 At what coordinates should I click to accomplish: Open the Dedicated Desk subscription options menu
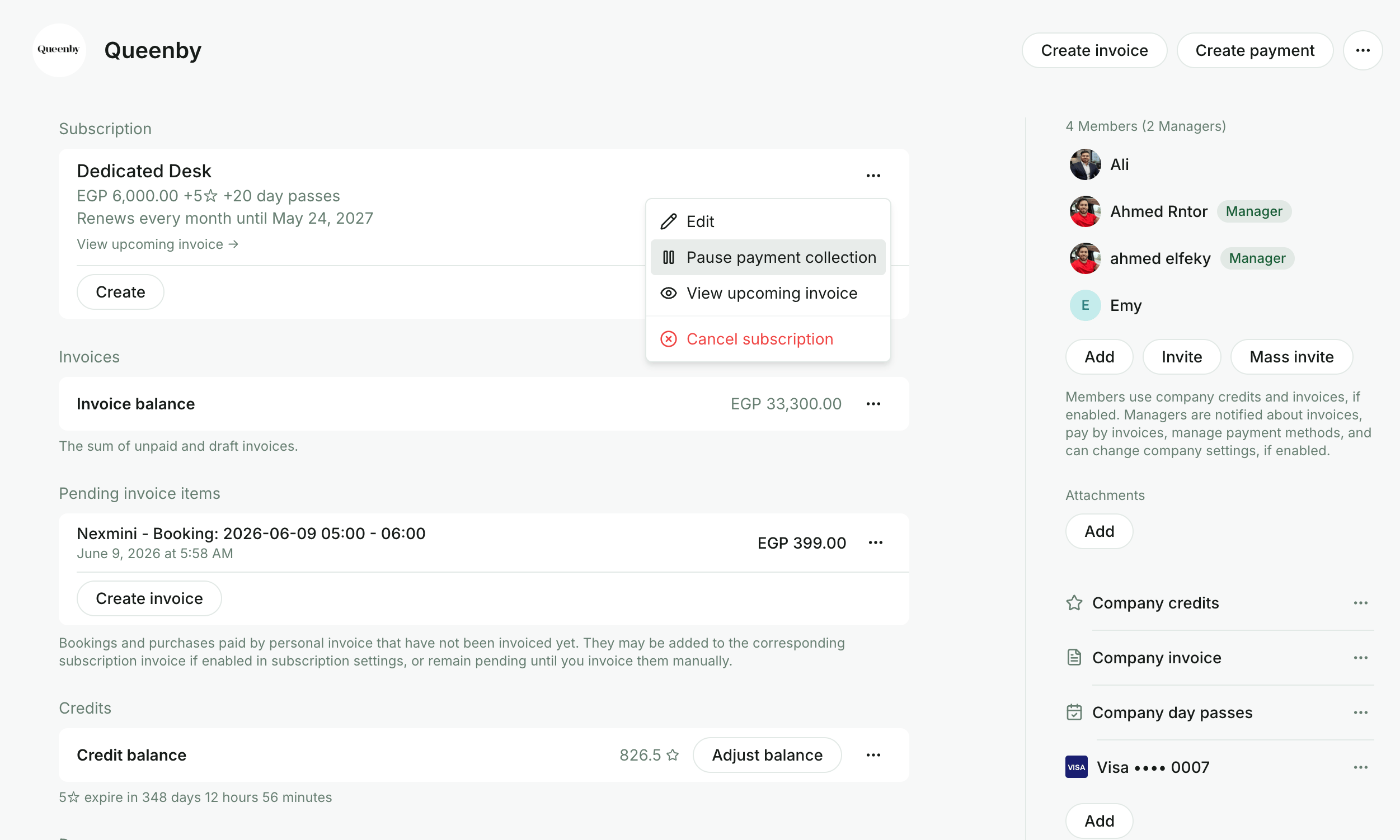(x=873, y=176)
